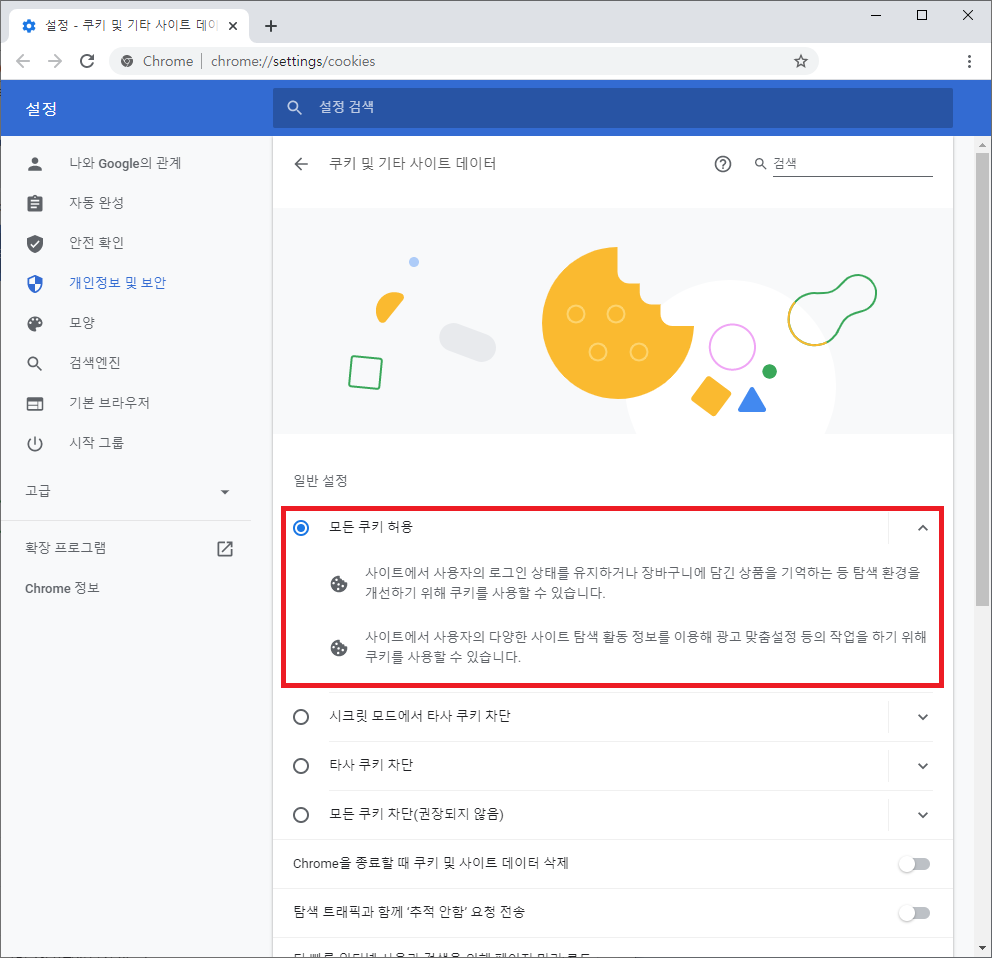Select 시크릿 모드에서 타사 쿠키 차단 radio
The image size is (992, 958).
point(301,717)
